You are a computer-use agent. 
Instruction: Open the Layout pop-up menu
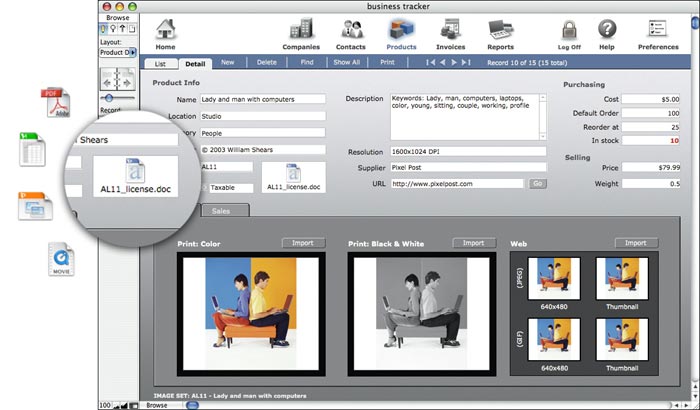(x=118, y=52)
